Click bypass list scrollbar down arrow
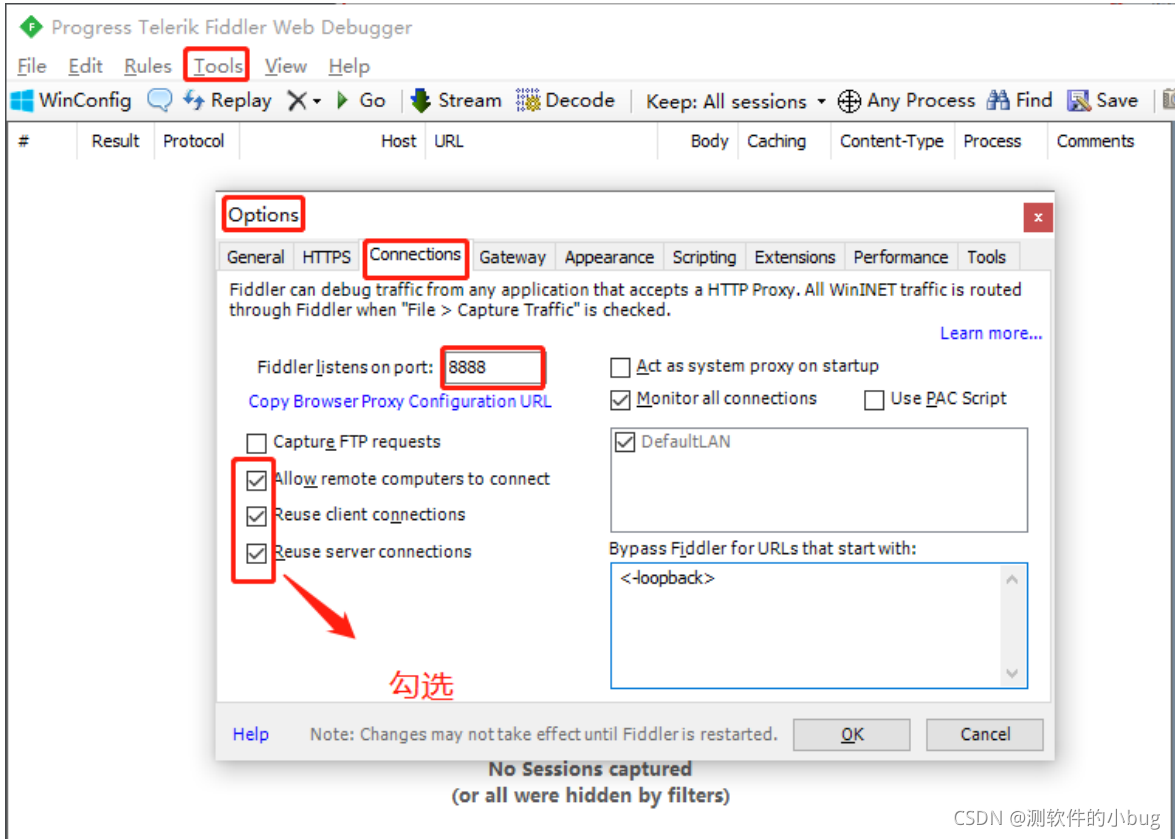This screenshot has width=1175, height=839. (x=1012, y=673)
